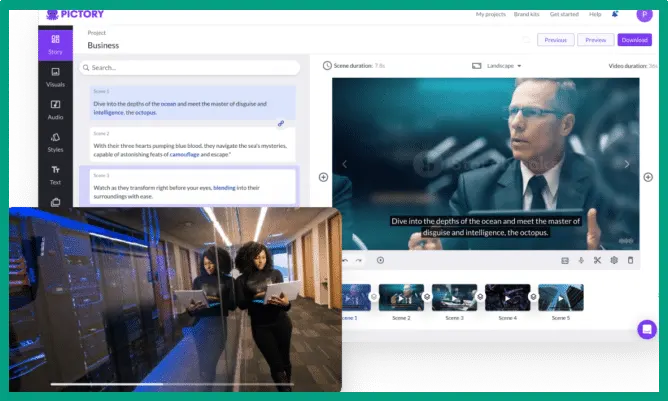Select the Scene 1 thumbnail in timeline

pos(356,297)
